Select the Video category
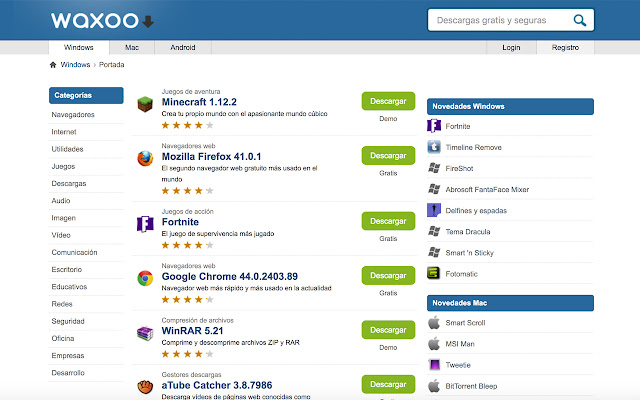 (61, 235)
